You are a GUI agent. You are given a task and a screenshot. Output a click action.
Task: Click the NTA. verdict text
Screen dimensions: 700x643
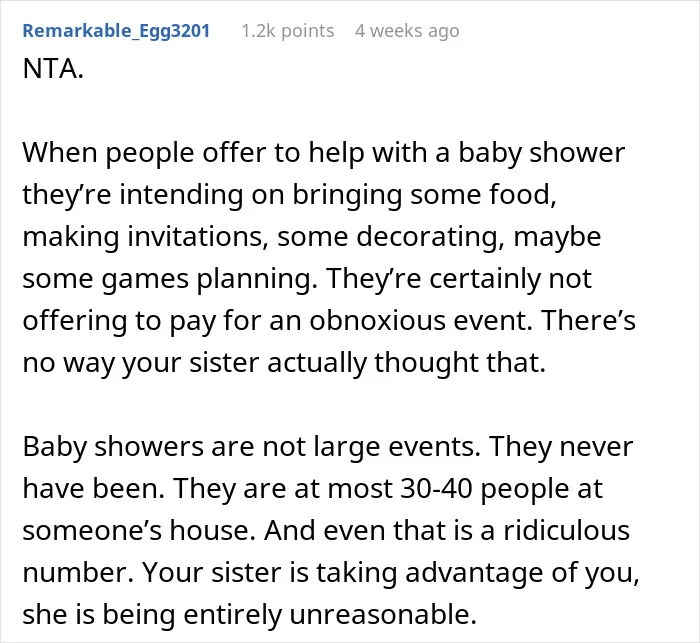pos(53,69)
